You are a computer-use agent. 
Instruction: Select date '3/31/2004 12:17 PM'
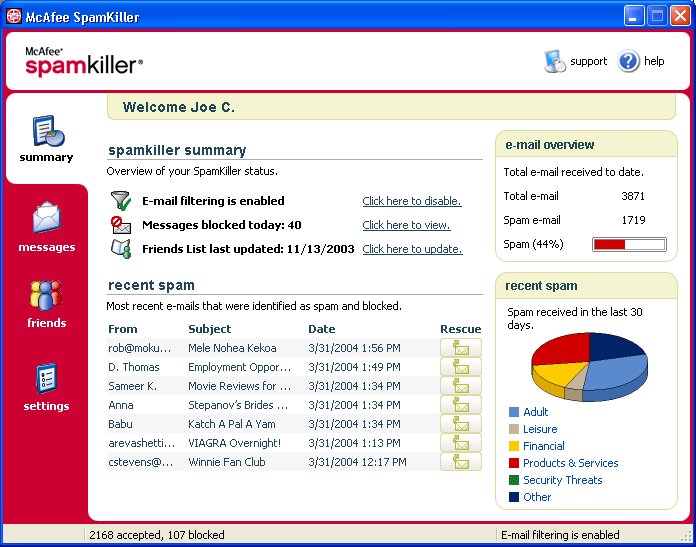tap(357, 462)
